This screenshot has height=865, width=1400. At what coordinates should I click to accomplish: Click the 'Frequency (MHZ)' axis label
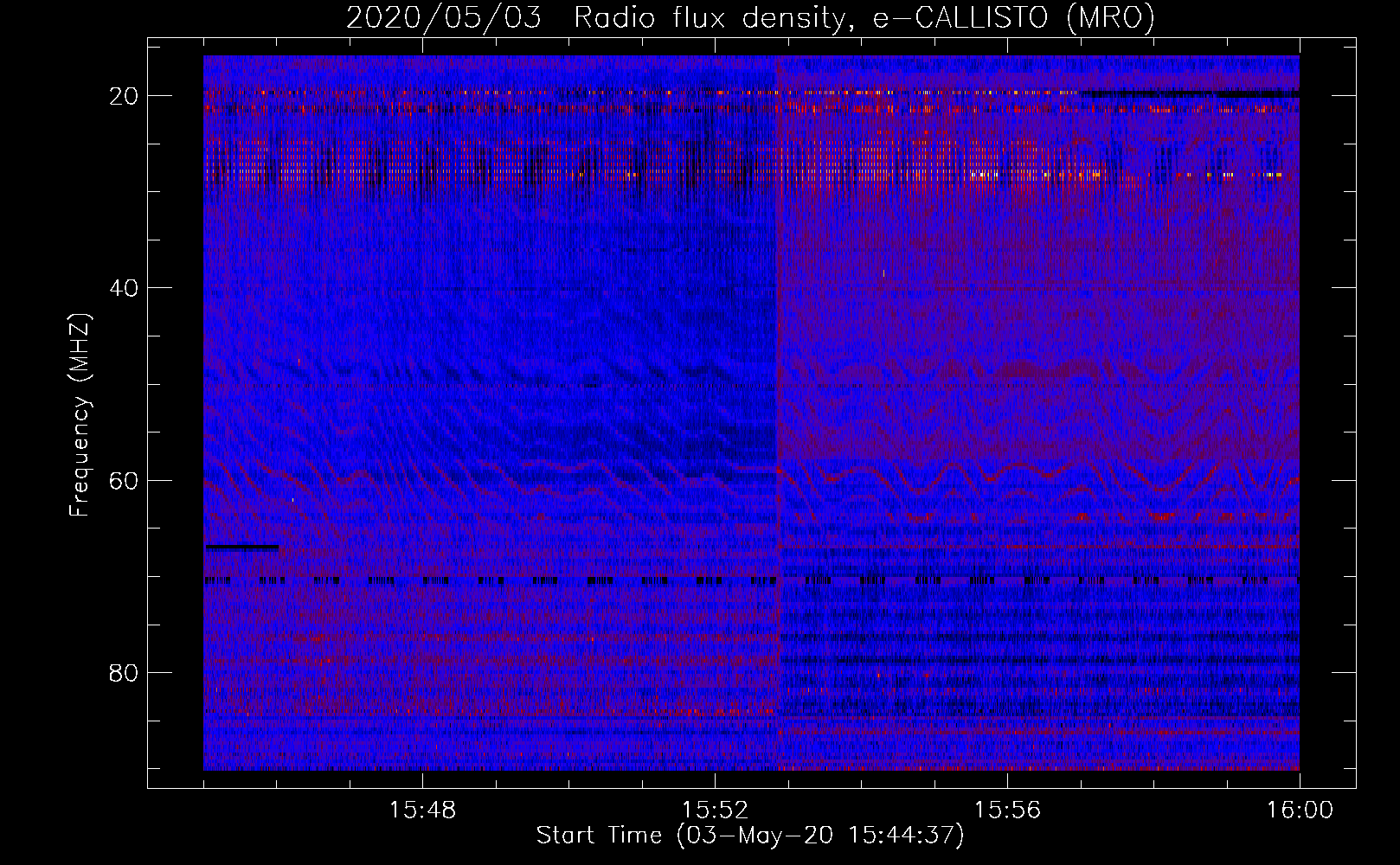coord(80,415)
